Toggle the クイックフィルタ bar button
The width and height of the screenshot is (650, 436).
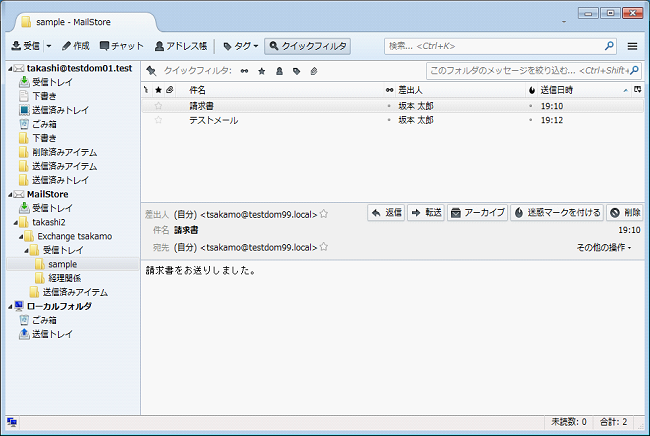pyautogui.click(x=307, y=46)
